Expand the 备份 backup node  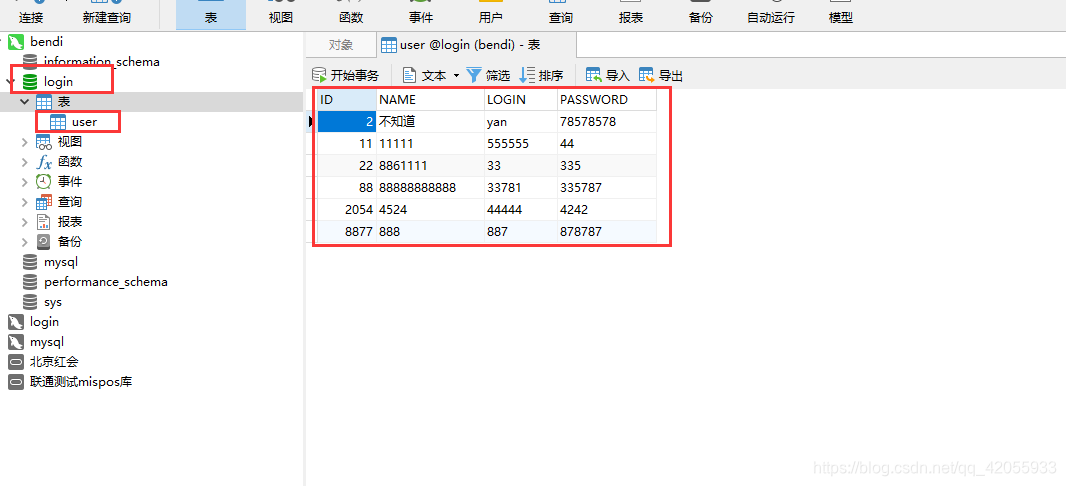point(24,241)
